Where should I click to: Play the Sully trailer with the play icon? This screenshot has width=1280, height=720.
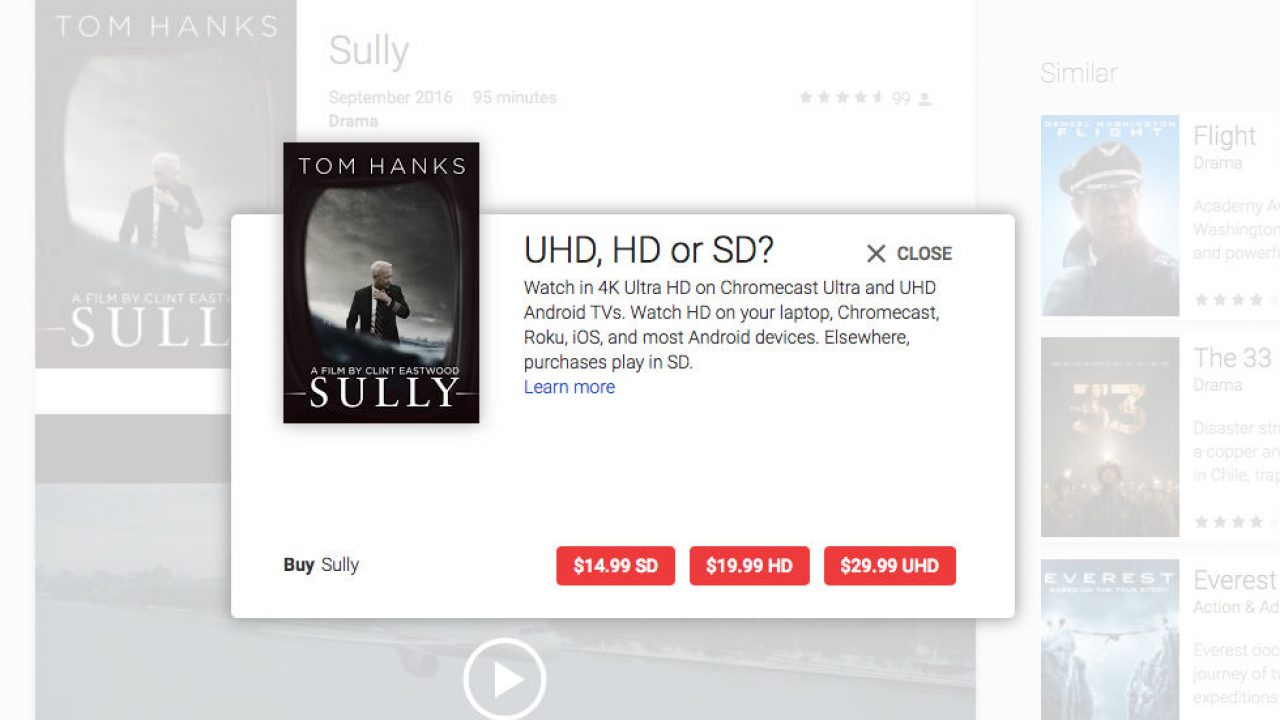point(505,679)
